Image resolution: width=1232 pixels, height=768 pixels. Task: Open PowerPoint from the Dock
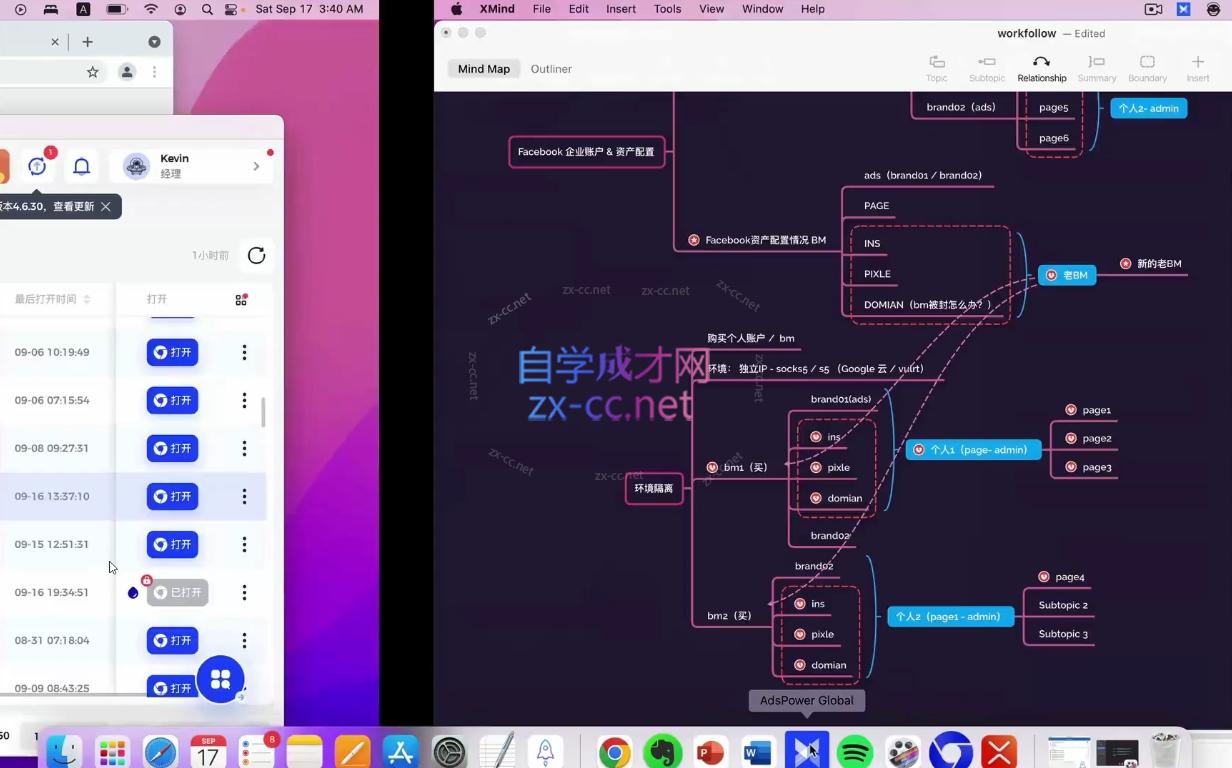pyautogui.click(x=710, y=752)
